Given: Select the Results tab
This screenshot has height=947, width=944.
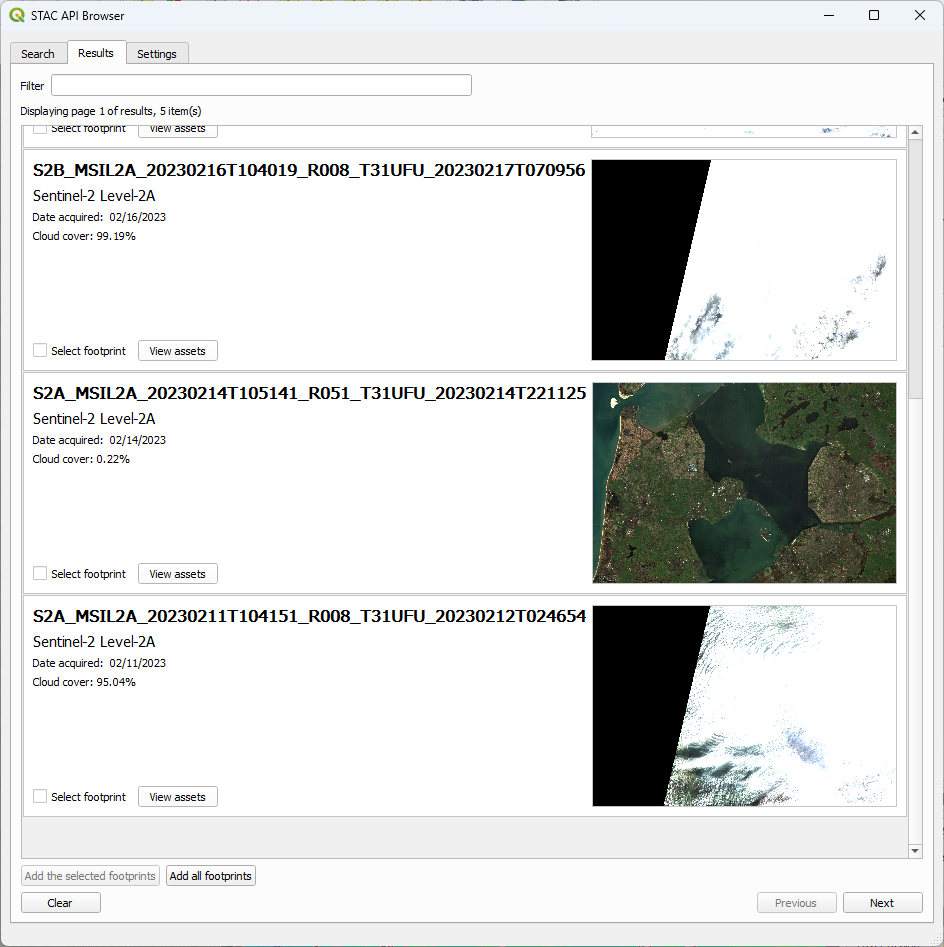Looking at the screenshot, I should (x=96, y=53).
